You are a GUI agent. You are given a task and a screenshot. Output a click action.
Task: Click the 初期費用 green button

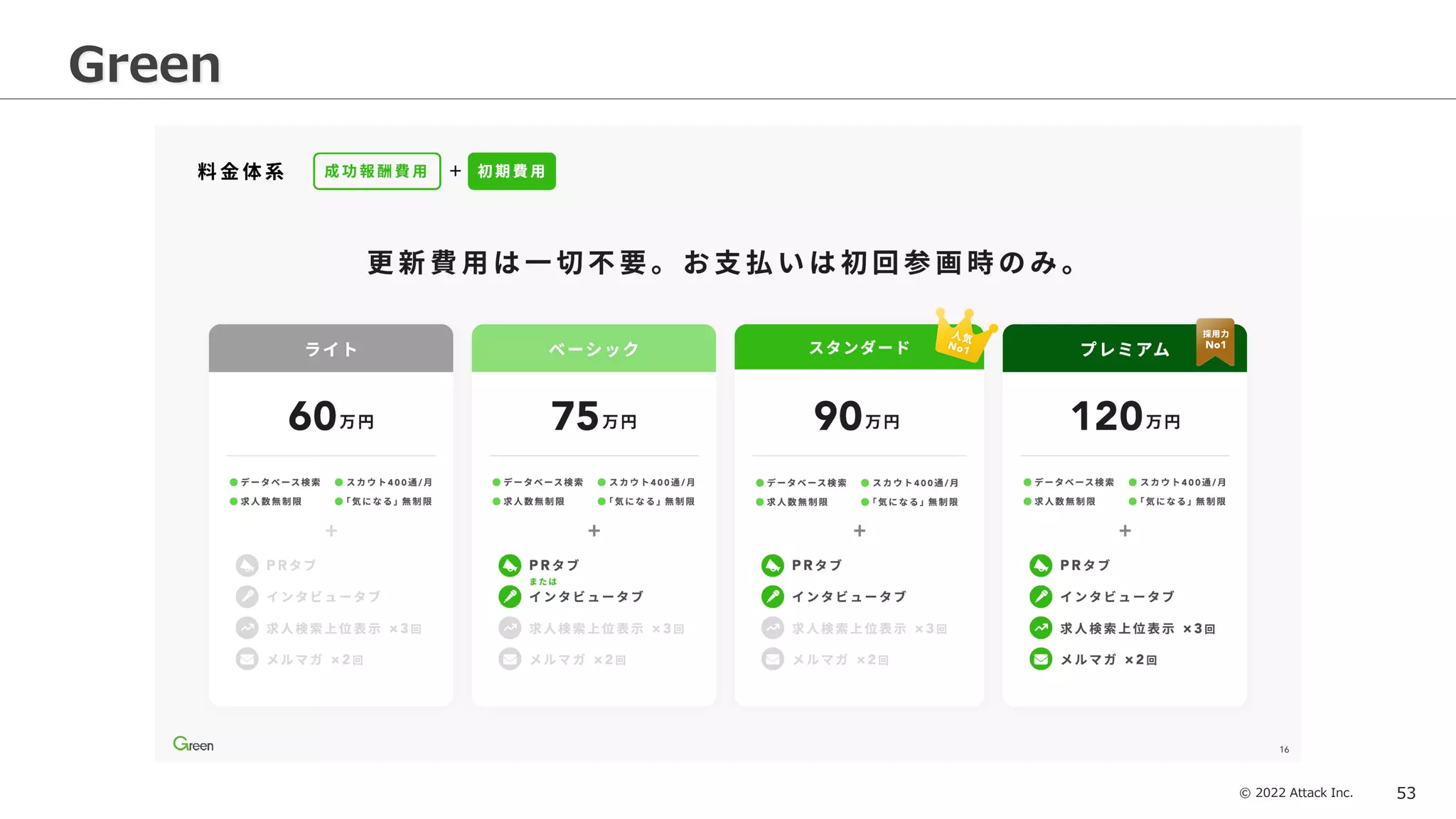tap(511, 171)
